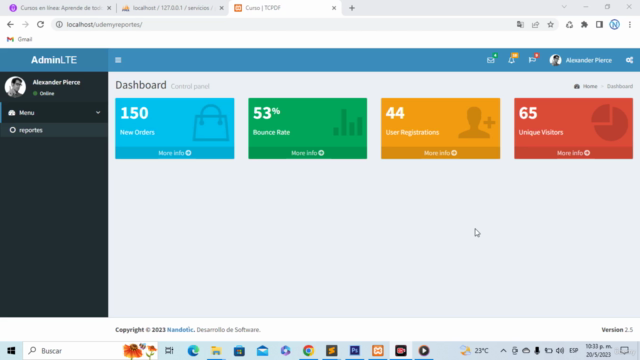Viewport: 640px width, 360px height.
Task: Toggle the browser side panel
Action: pos(599,24)
